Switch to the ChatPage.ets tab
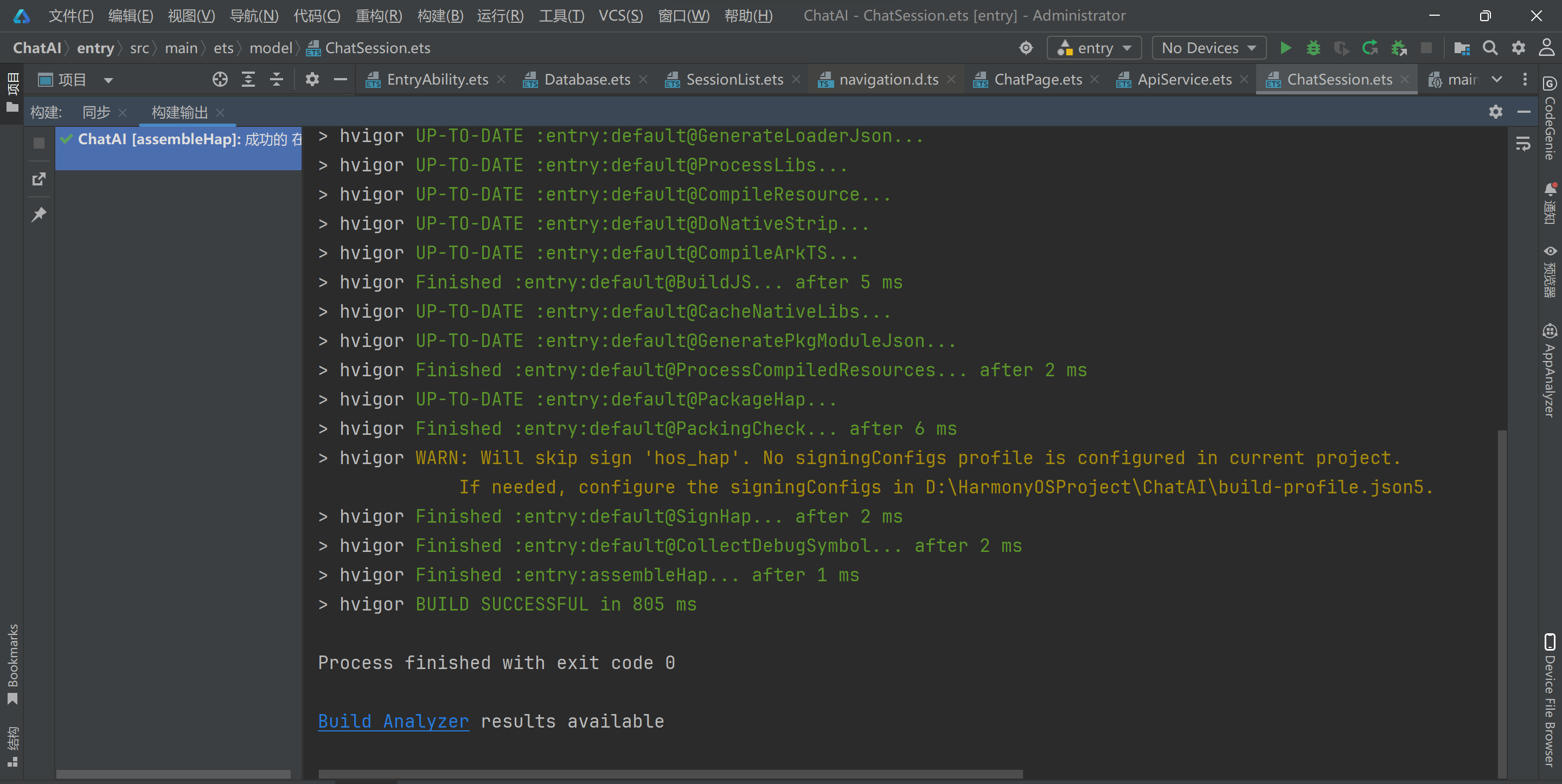The height and width of the screenshot is (784, 1562). [x=1037, y=80]
